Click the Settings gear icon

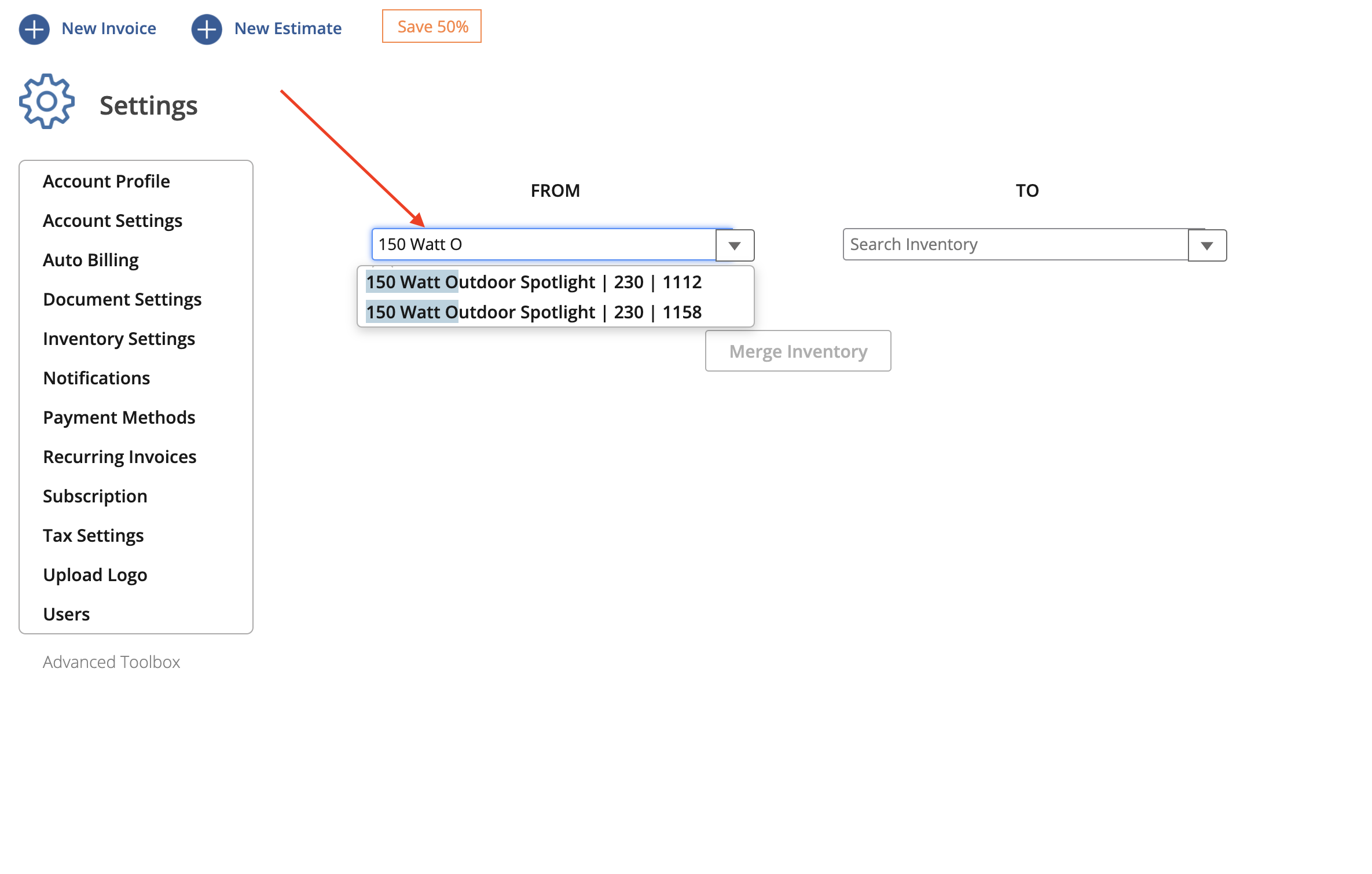coord(47,102)
